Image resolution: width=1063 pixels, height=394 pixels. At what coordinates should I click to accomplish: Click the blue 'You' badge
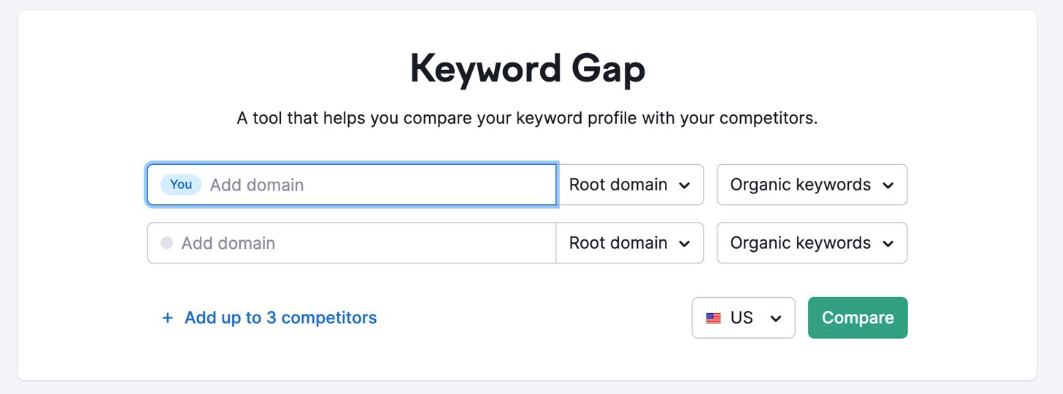point(180,184)
